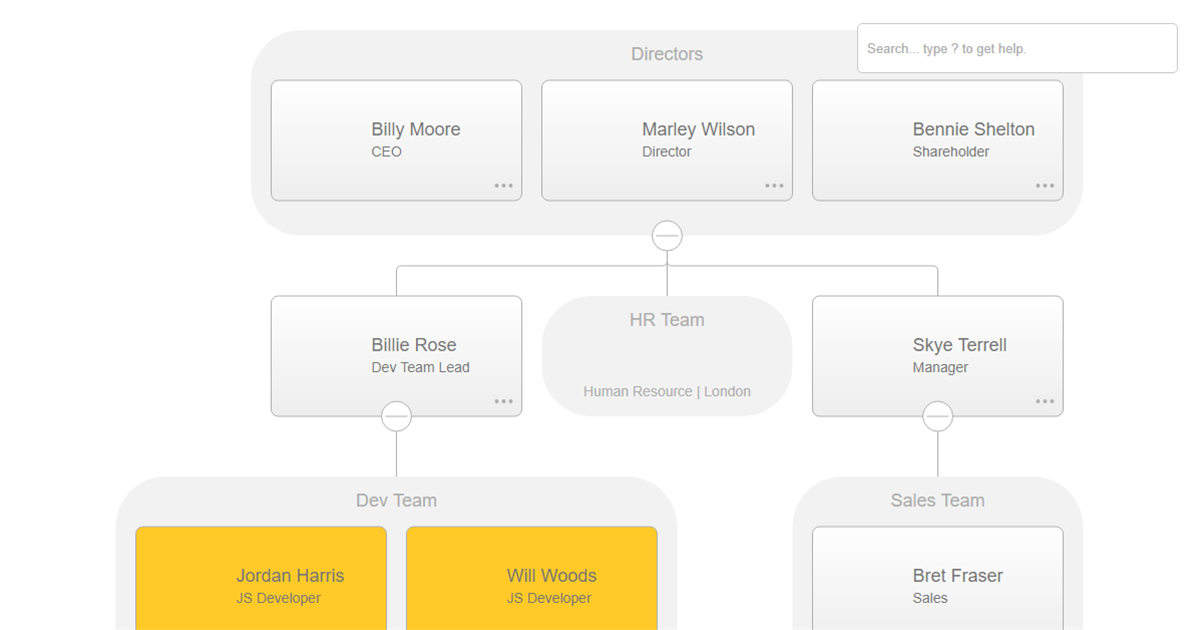Click the Sales Team group title

pos(937,501)
